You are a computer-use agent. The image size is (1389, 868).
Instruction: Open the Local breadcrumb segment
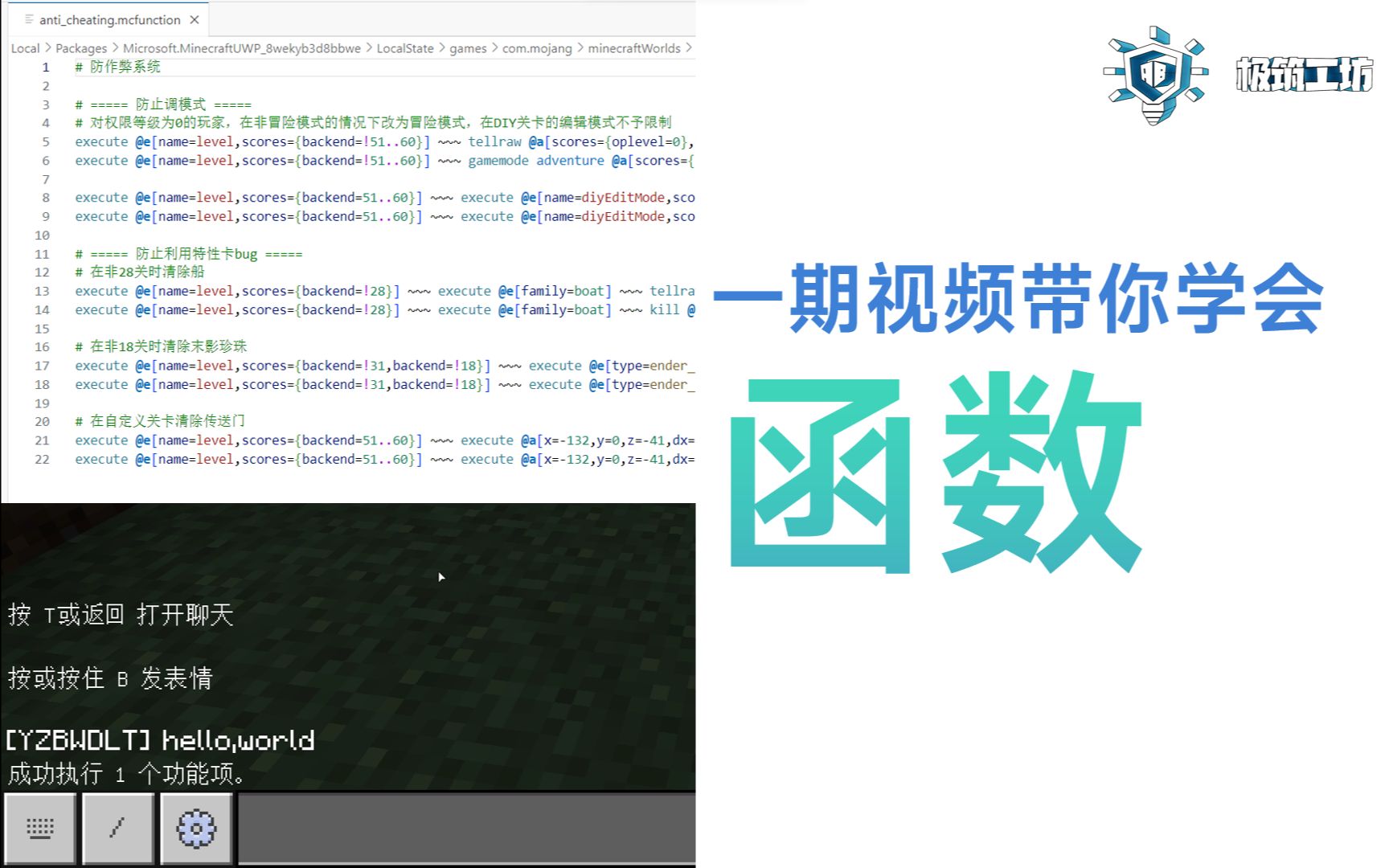(25, 48)
